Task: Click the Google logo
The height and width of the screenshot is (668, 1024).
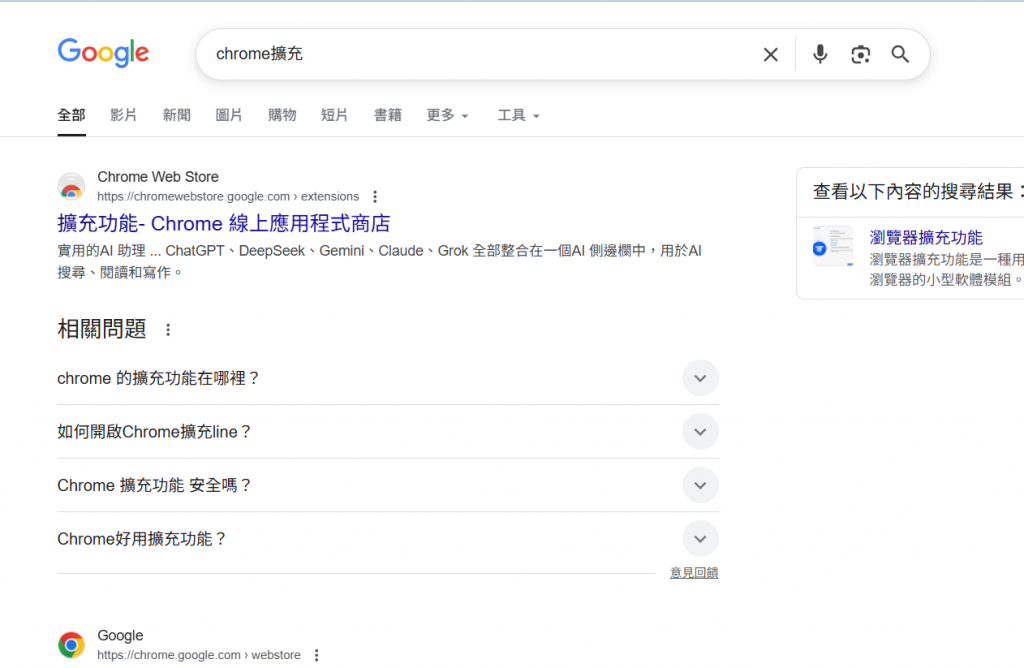Action: tap(103, 53)
